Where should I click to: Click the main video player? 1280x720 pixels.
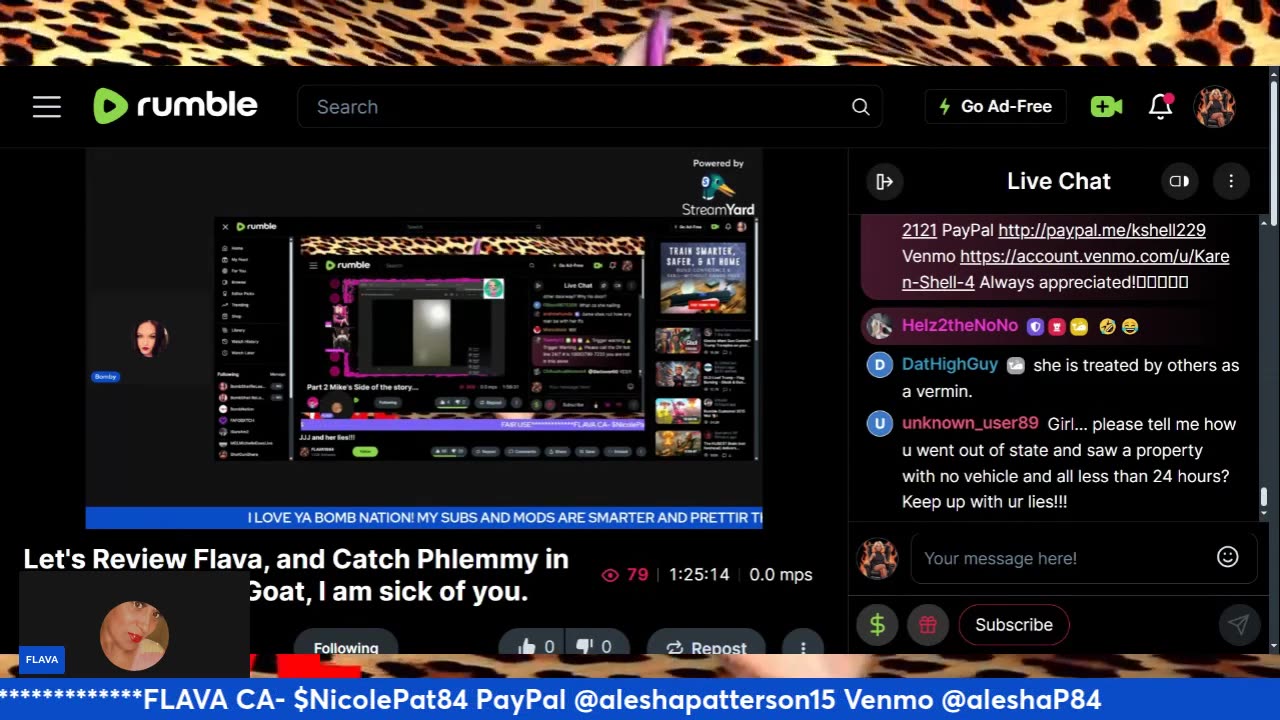tap(424, 338)
